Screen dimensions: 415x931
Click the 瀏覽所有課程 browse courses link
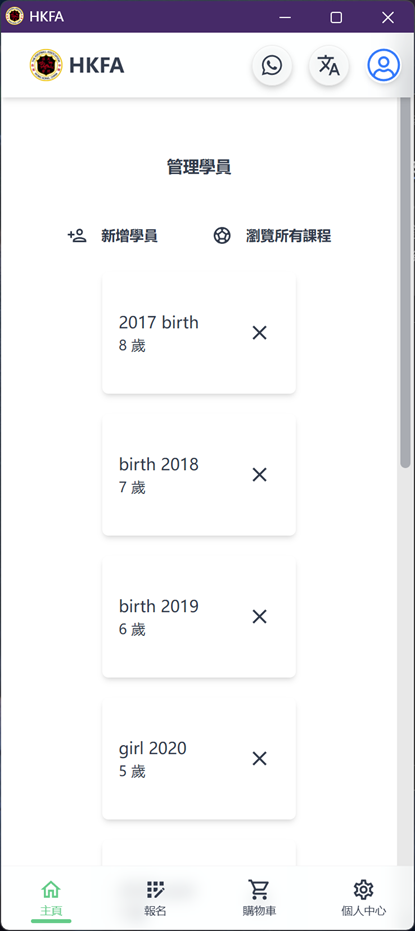(x=272, y=236)
